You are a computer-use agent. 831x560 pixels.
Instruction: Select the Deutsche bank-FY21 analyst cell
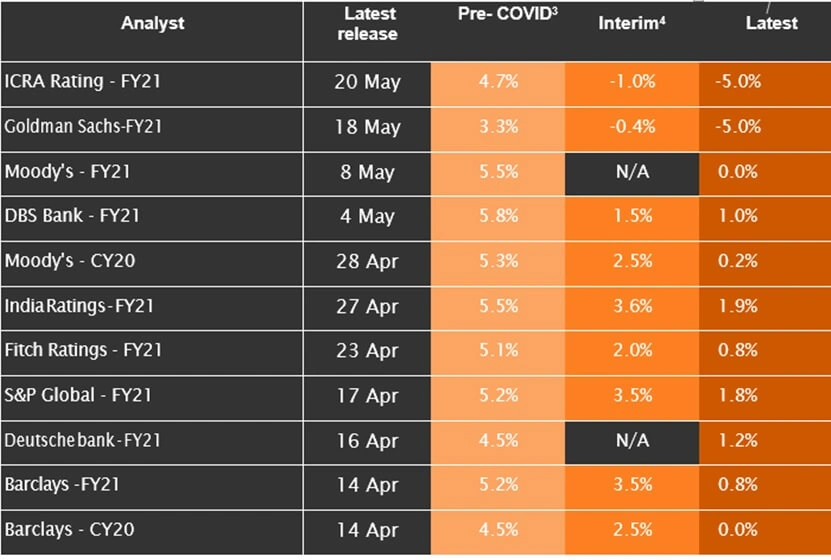point(84,440)
